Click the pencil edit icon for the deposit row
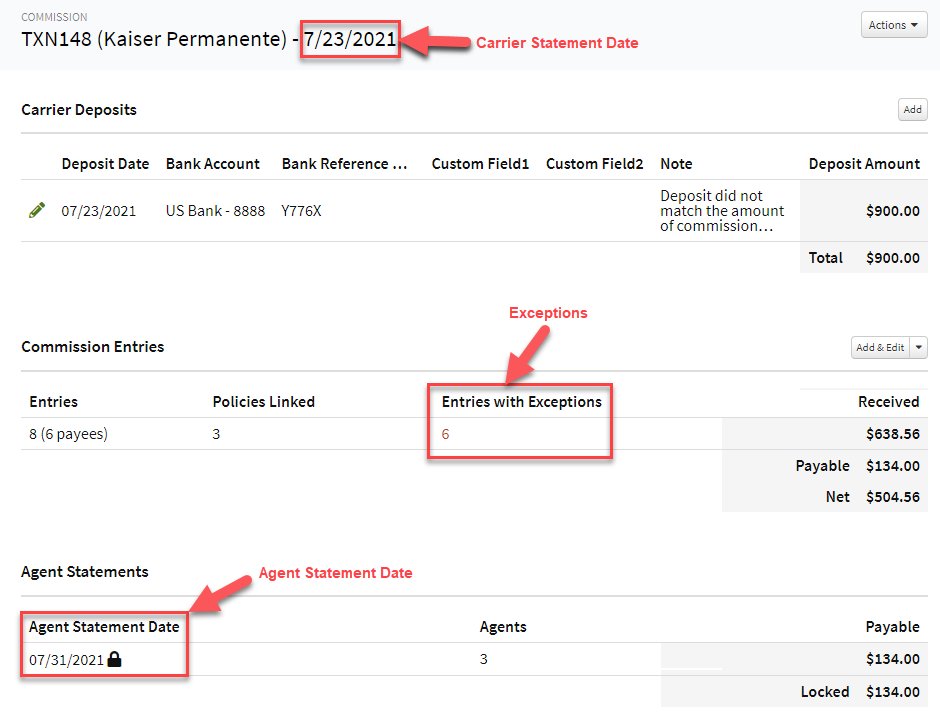The width and height of the screenshot is (940, 715). pos(37,210)
